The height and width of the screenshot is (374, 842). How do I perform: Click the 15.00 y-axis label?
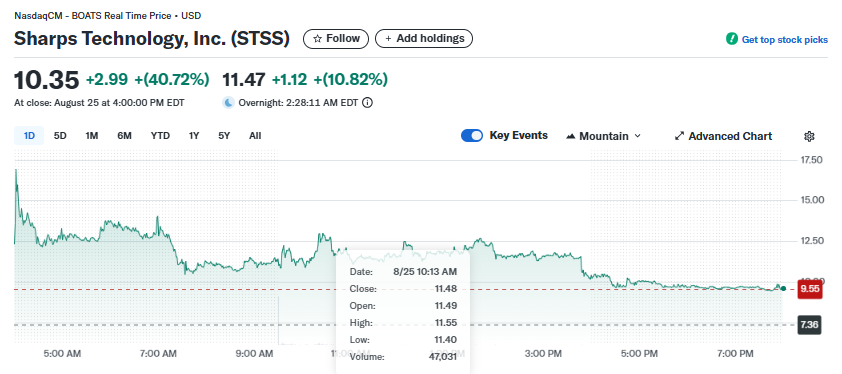[811, 200]
